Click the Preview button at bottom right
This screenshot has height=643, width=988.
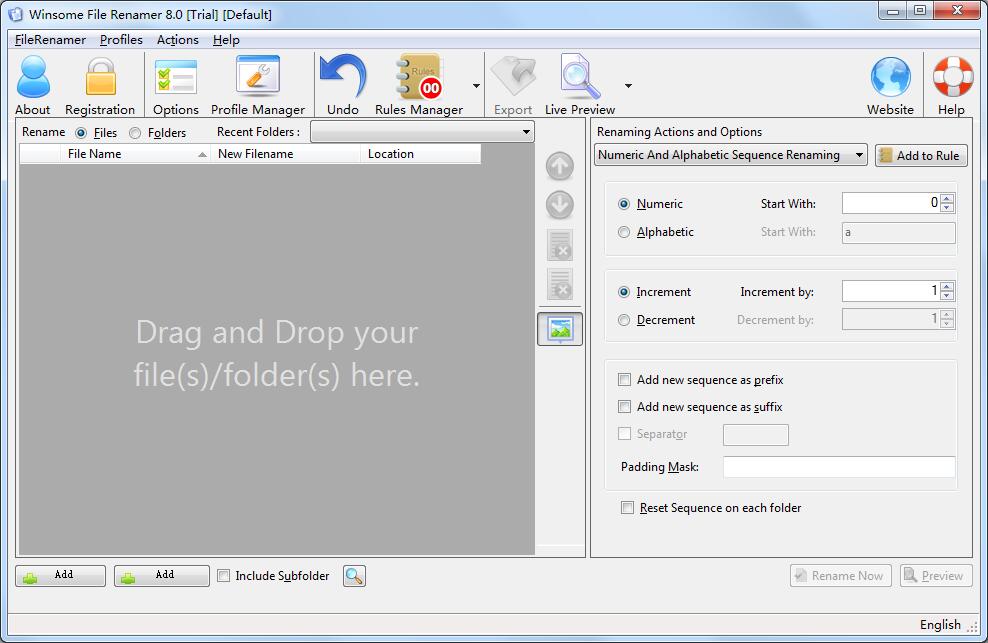coord(936,576)
